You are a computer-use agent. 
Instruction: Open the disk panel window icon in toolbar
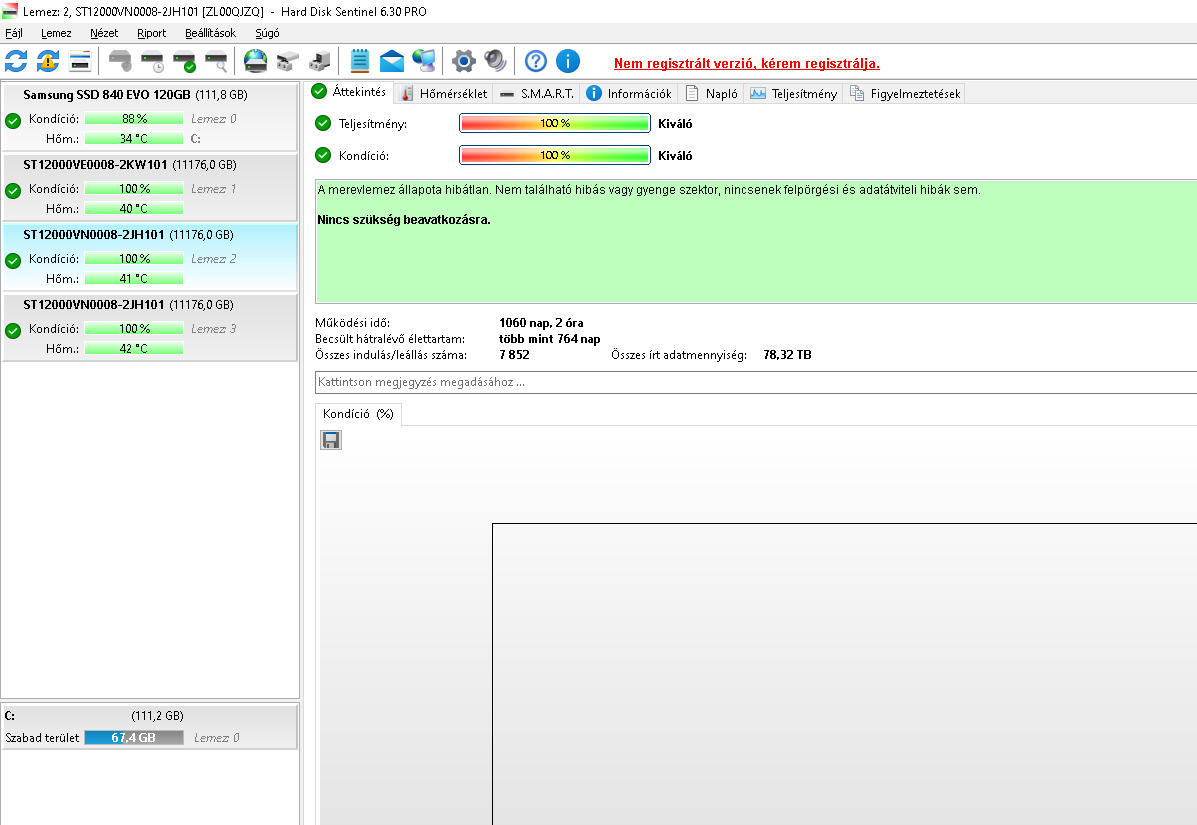pos(80,61)
